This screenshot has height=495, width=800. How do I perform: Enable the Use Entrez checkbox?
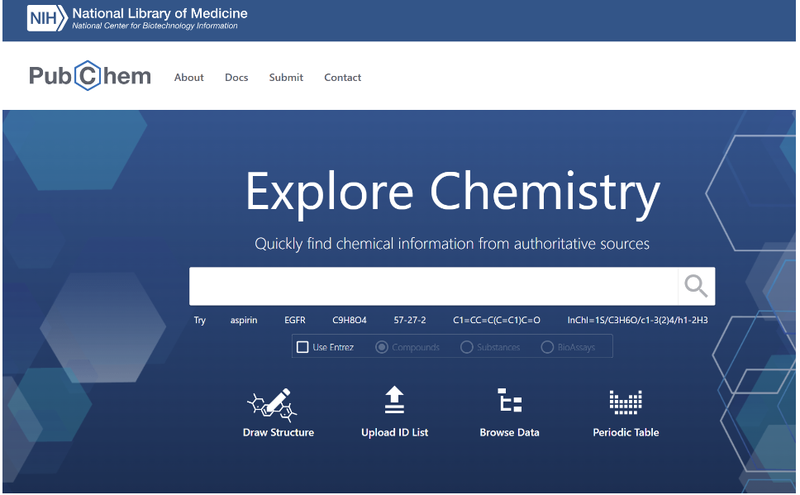(303, 347)
